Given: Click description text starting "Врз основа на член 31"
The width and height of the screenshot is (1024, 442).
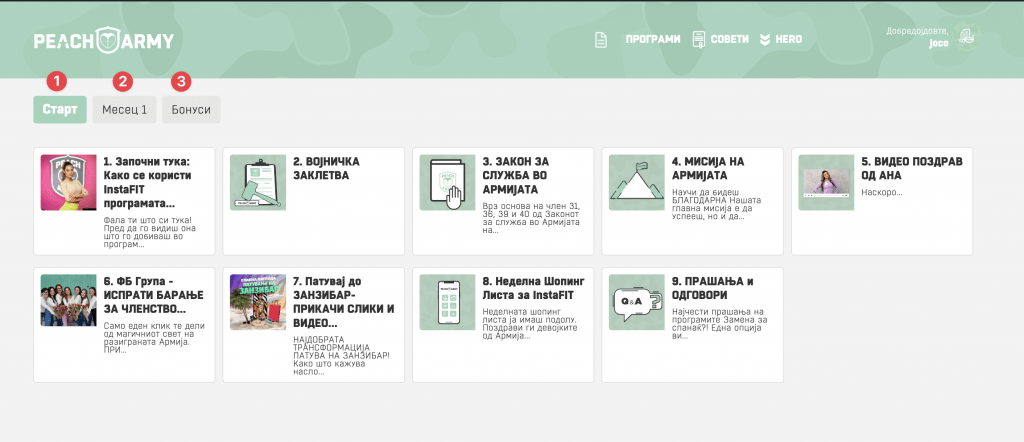Looking at the screenshot, I should [x=531, y=218].
